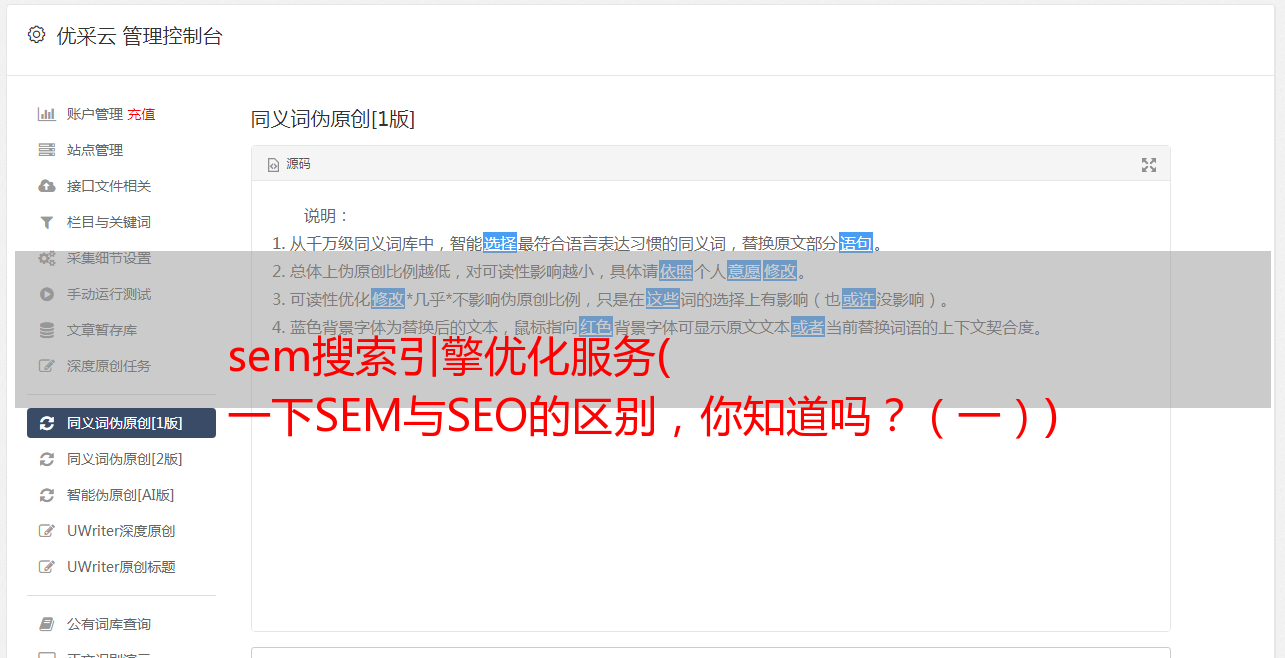This screenshot has height=658, width=1285.
Task: Open UWriter深度原创 from sidebar
Action: tap(121, 531)
